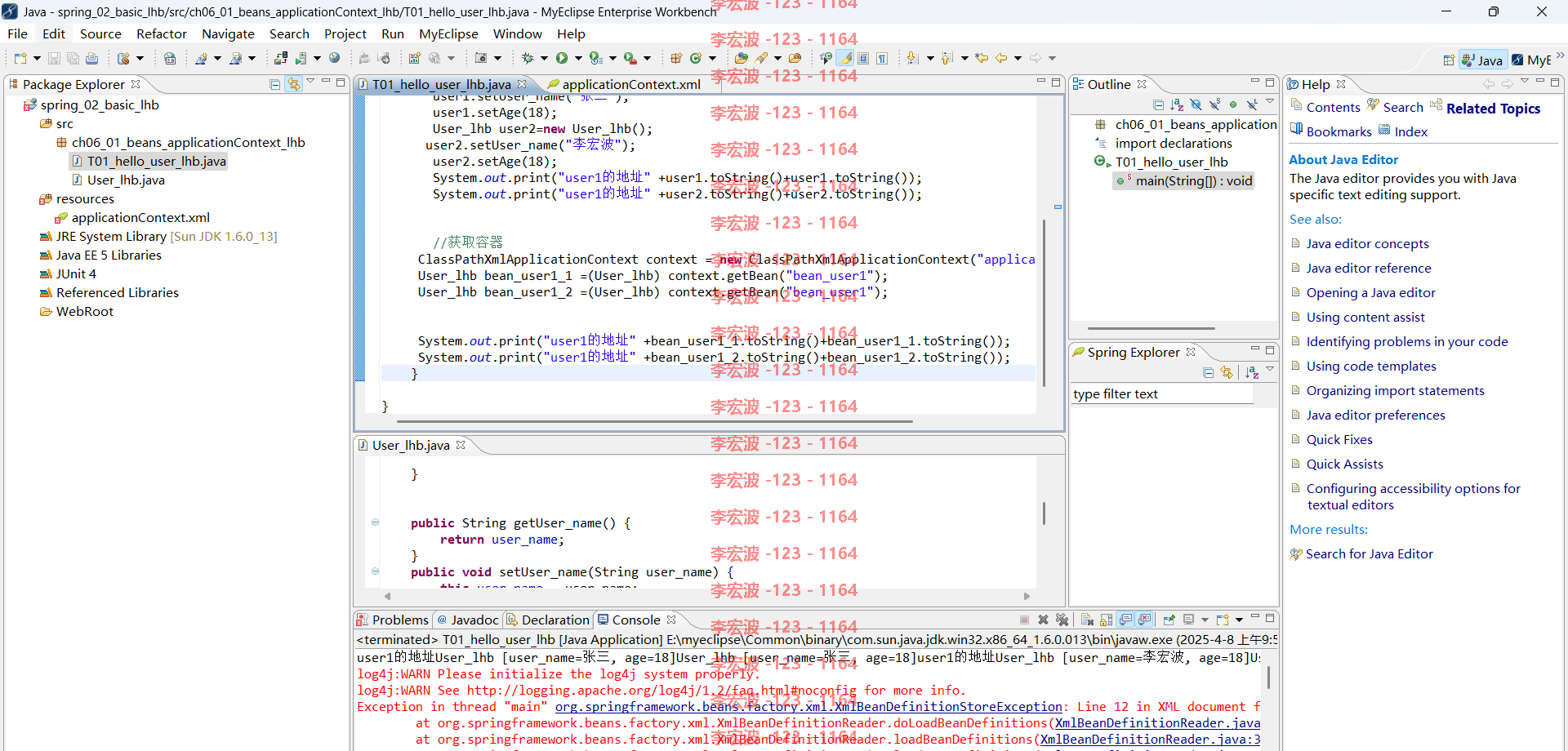Screen dimensions: 1568x751
Task: Click the Print toolbar icon
Action: click(x=92, y=58)
